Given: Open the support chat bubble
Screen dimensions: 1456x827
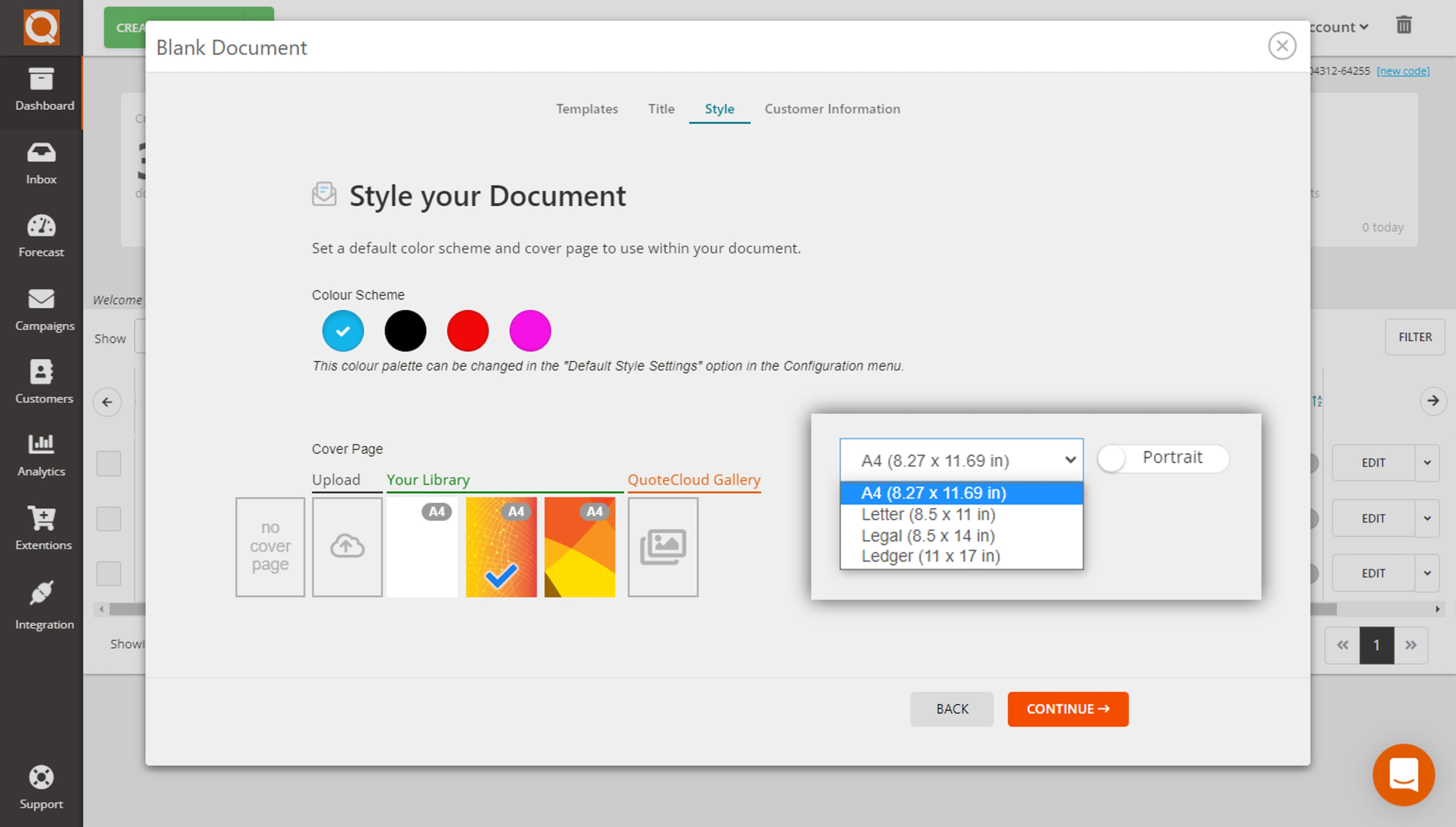Looking at the screenshot, I should point(1404,774).
